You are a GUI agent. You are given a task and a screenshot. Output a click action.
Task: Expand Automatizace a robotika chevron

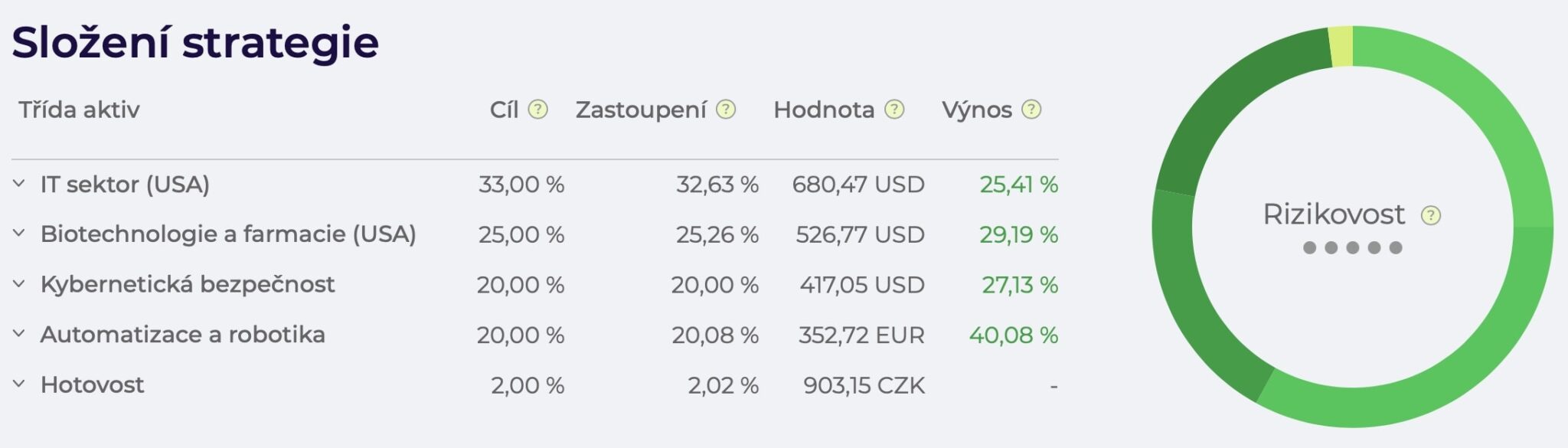[x=19, y=334]
